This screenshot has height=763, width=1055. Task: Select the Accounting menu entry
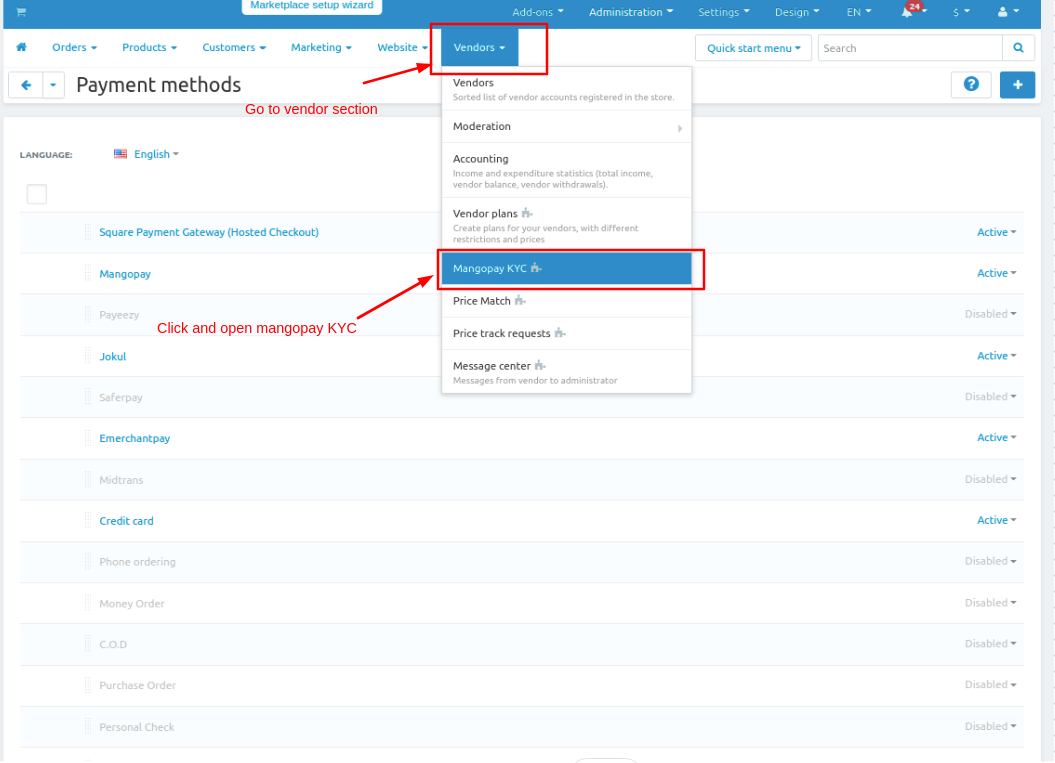click(566, 170)
